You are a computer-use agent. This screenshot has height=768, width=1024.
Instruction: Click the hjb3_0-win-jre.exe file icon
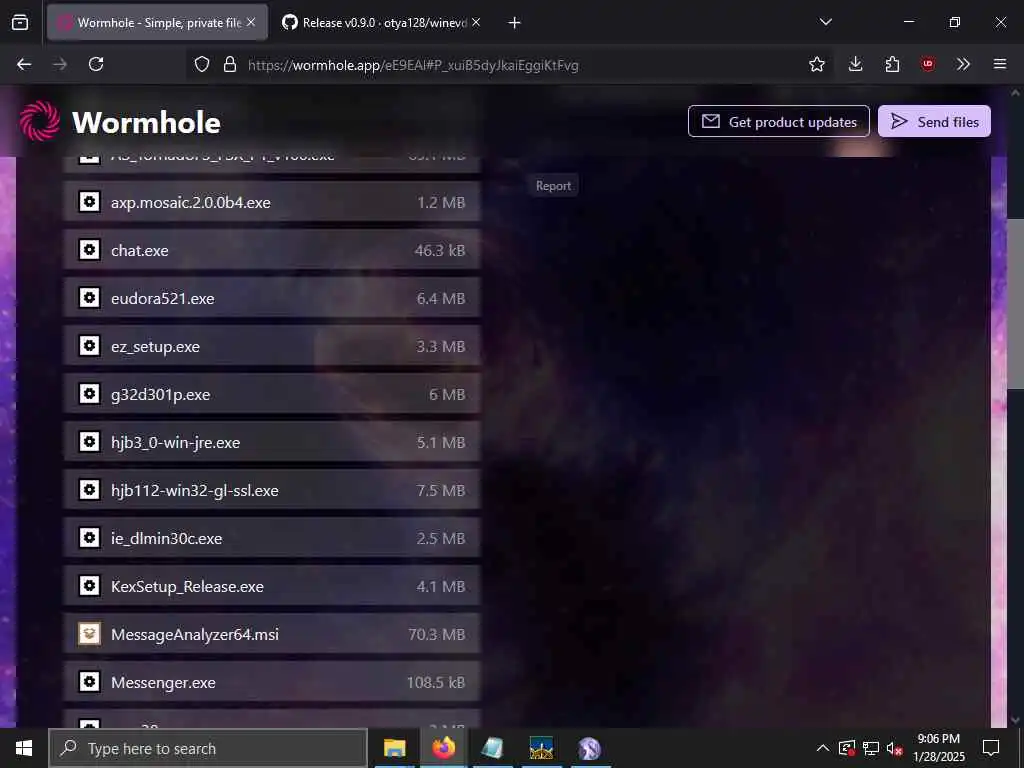89,441
